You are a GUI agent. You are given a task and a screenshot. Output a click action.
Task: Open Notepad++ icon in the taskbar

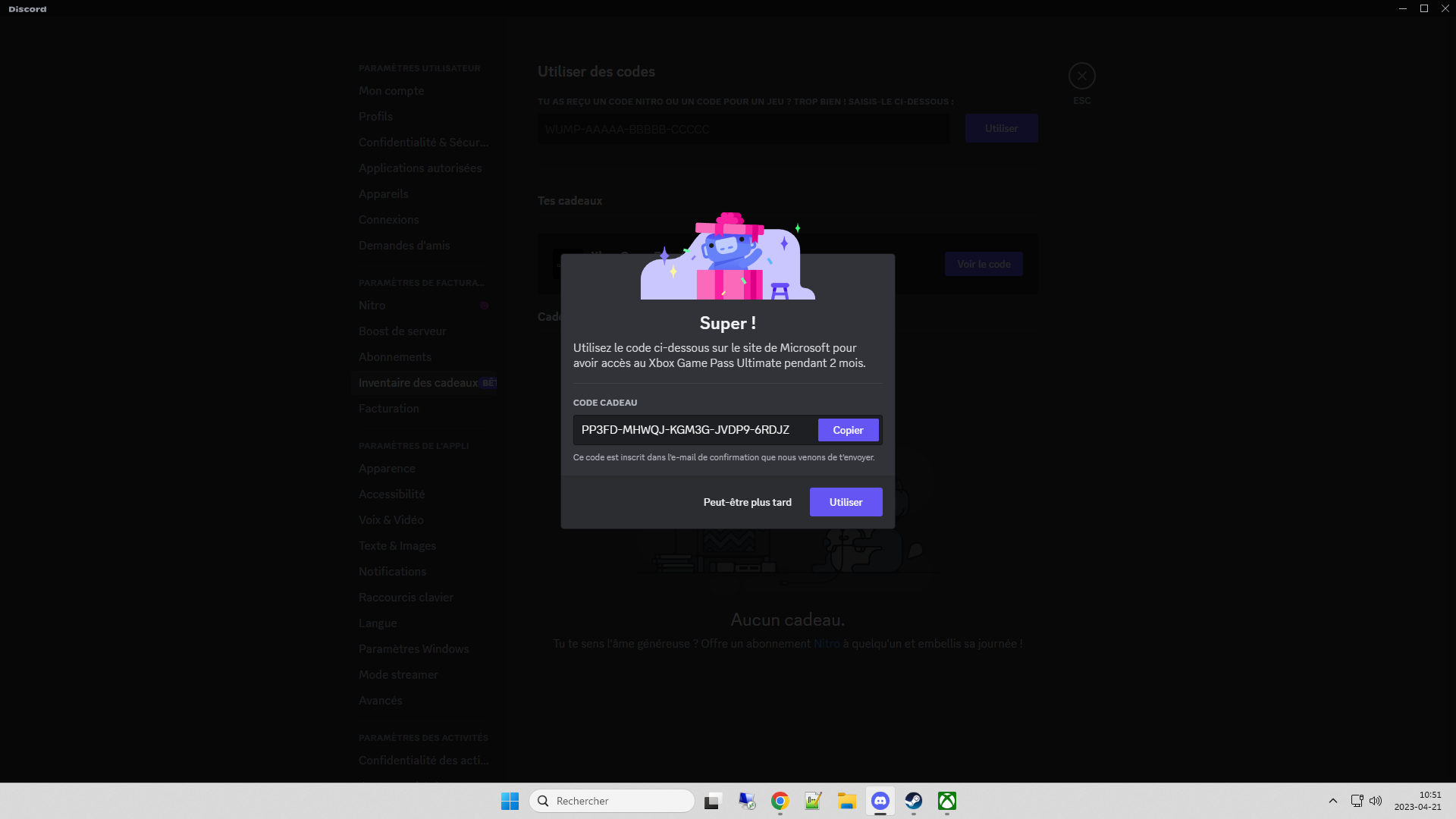pos(813,801)
